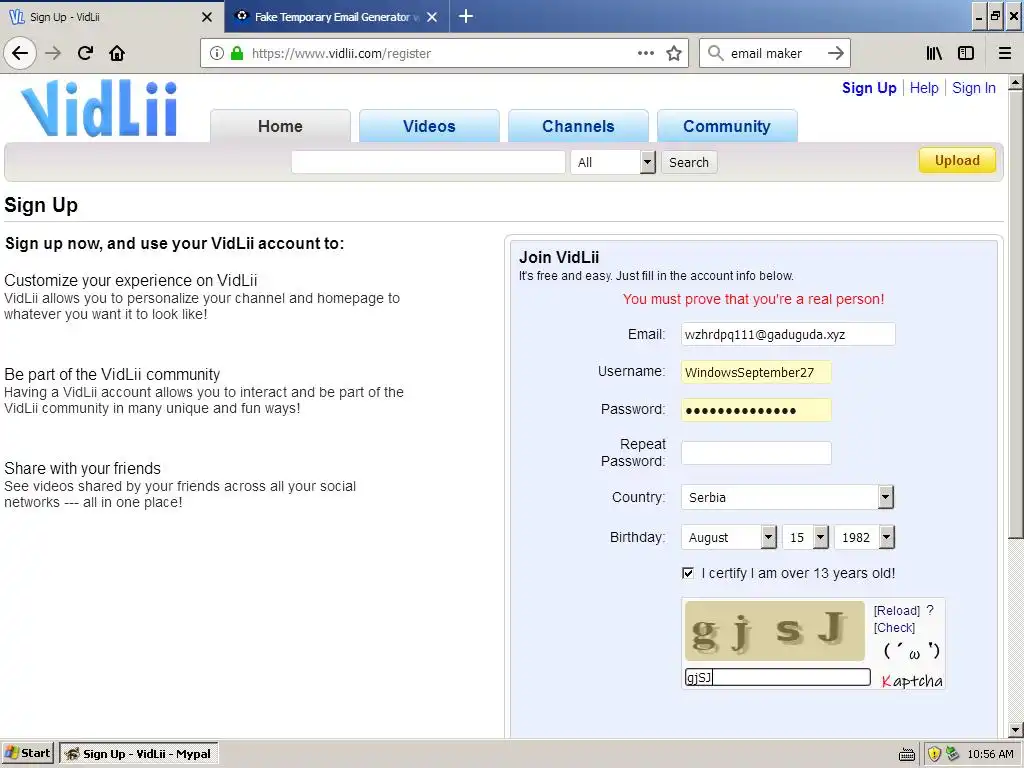
Task: Click the captcha Reload link
Action: point(897,611)
